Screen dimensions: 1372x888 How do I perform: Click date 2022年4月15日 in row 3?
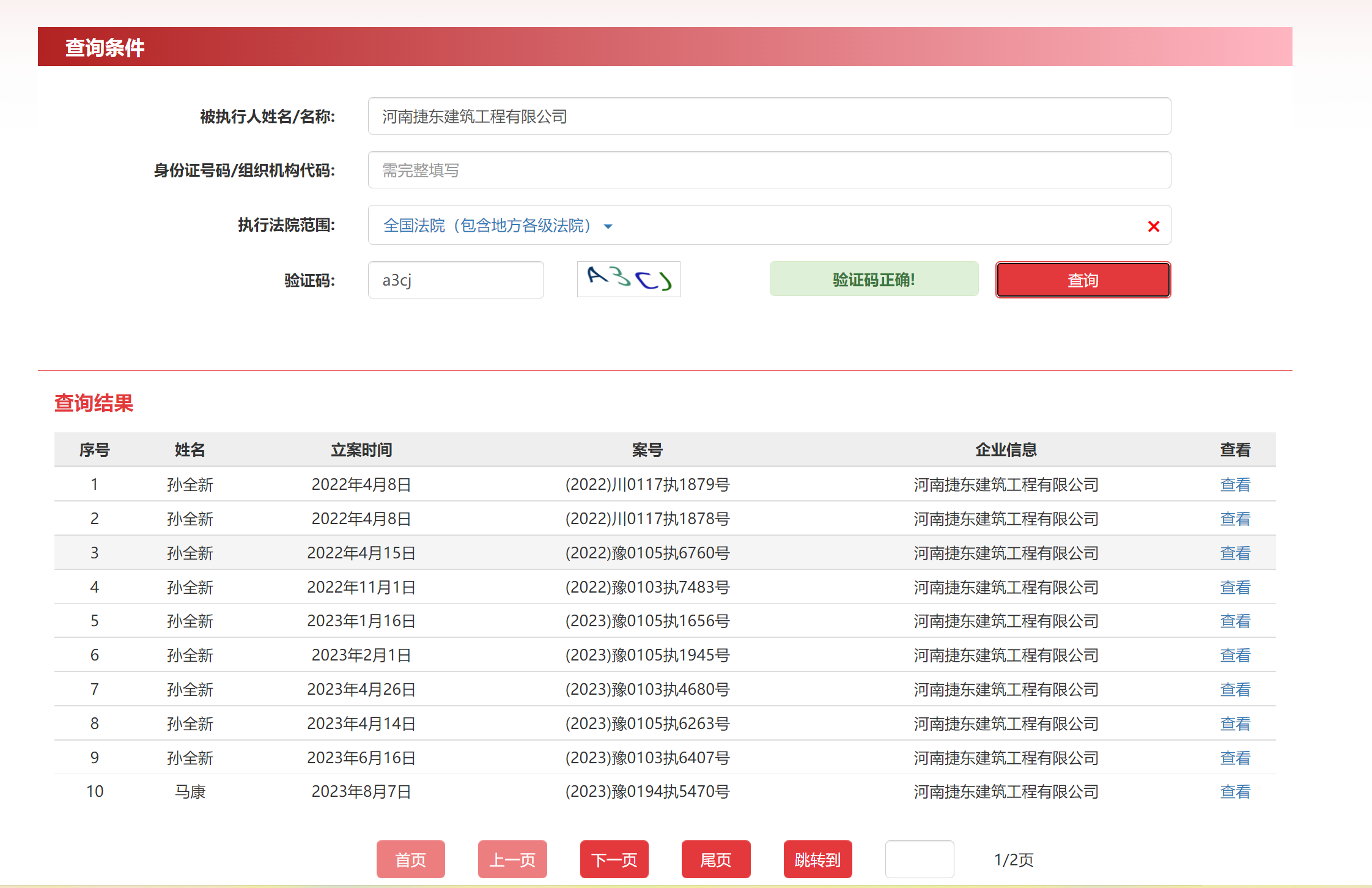tap(361, 553)
